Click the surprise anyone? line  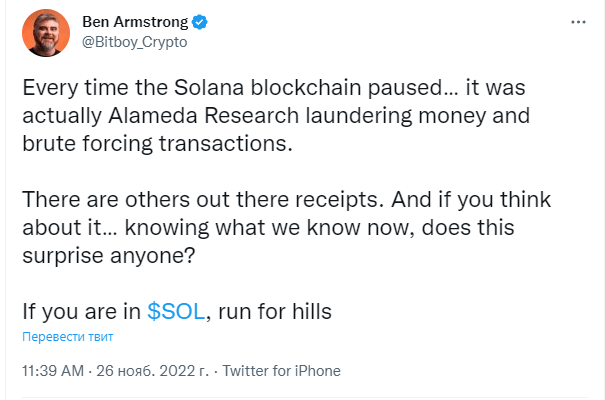pos(109,255)
